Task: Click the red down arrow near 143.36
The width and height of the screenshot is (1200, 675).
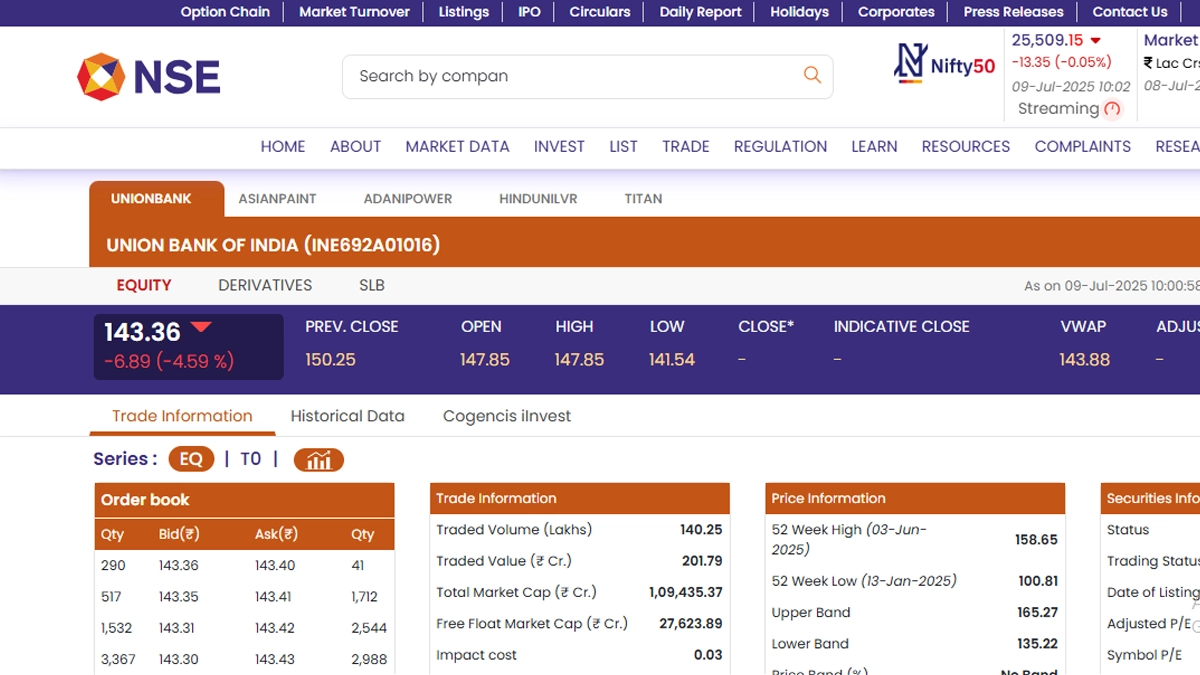Action: (x=201, y=327)
